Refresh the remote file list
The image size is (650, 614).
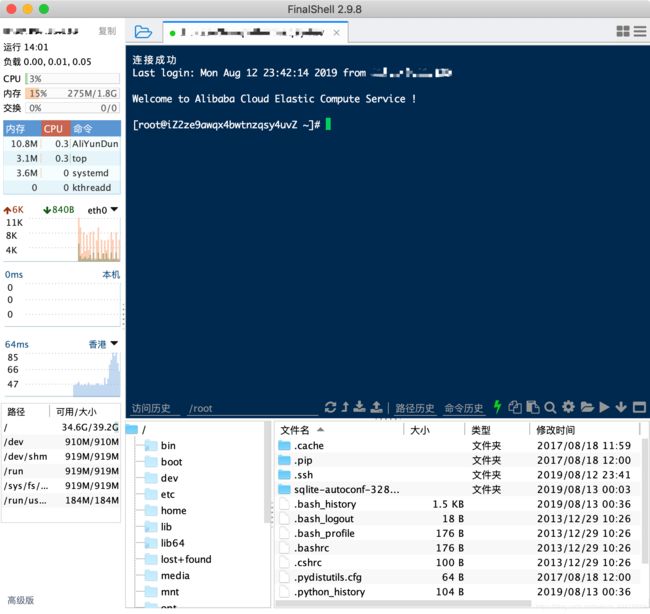pyautogui.click(x=330, y=407)
